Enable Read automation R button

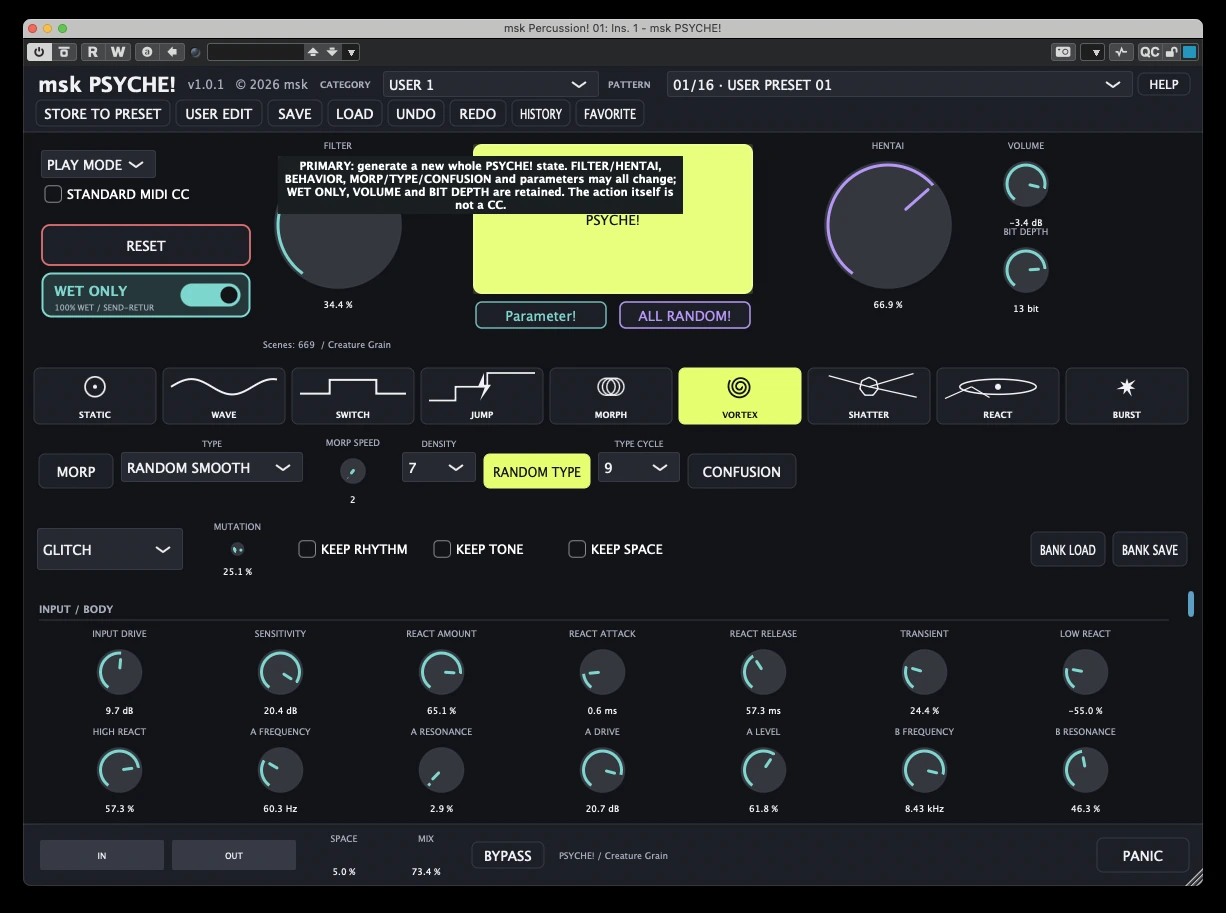93,52
